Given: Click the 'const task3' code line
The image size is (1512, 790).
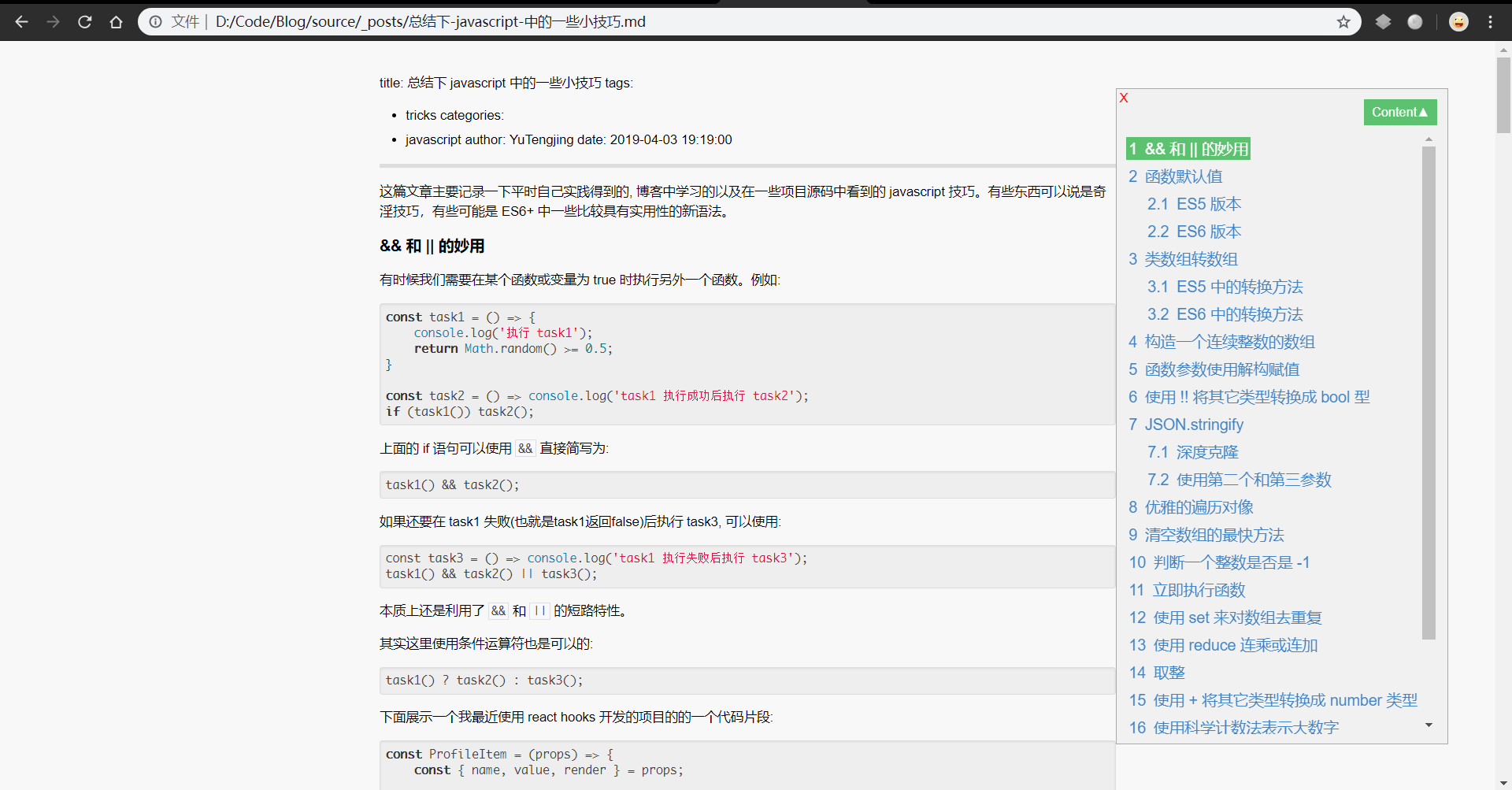Looking at the screenshot, I should pyautogui.click(x=596, y=558).
